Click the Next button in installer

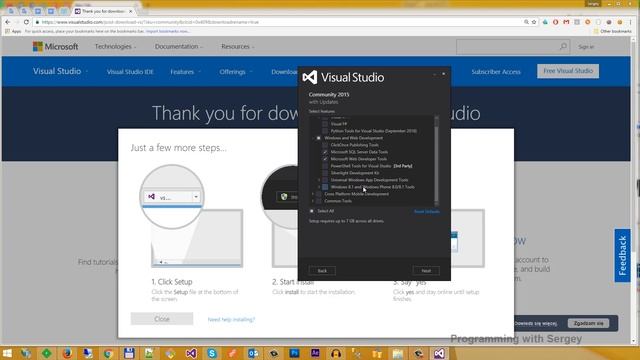point(426,271)
